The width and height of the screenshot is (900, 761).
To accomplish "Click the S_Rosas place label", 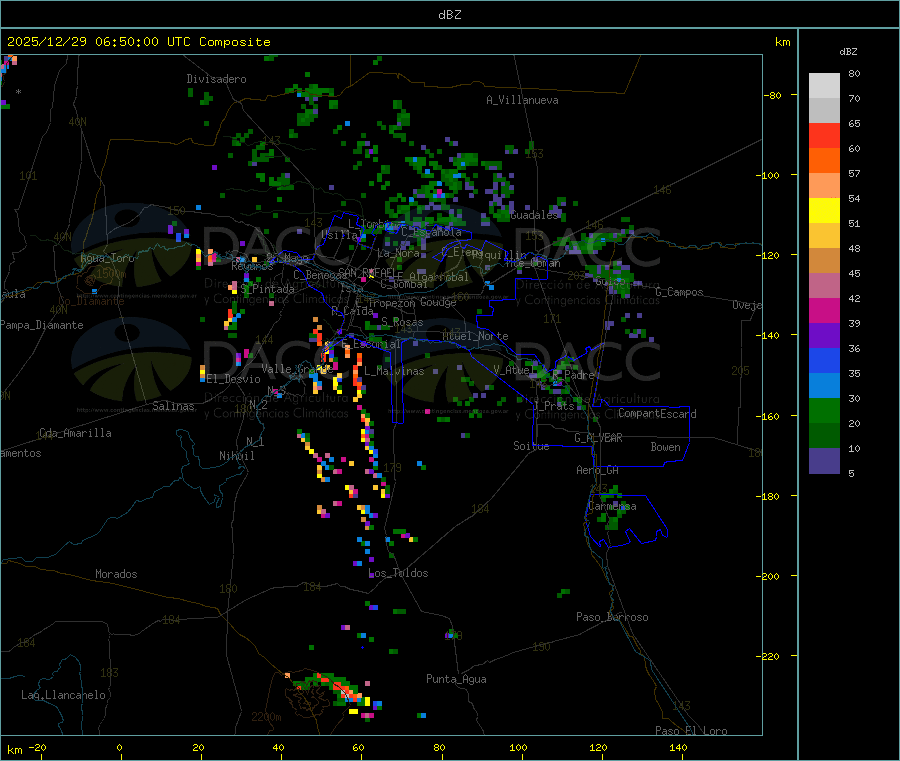I will click(402, 322).
